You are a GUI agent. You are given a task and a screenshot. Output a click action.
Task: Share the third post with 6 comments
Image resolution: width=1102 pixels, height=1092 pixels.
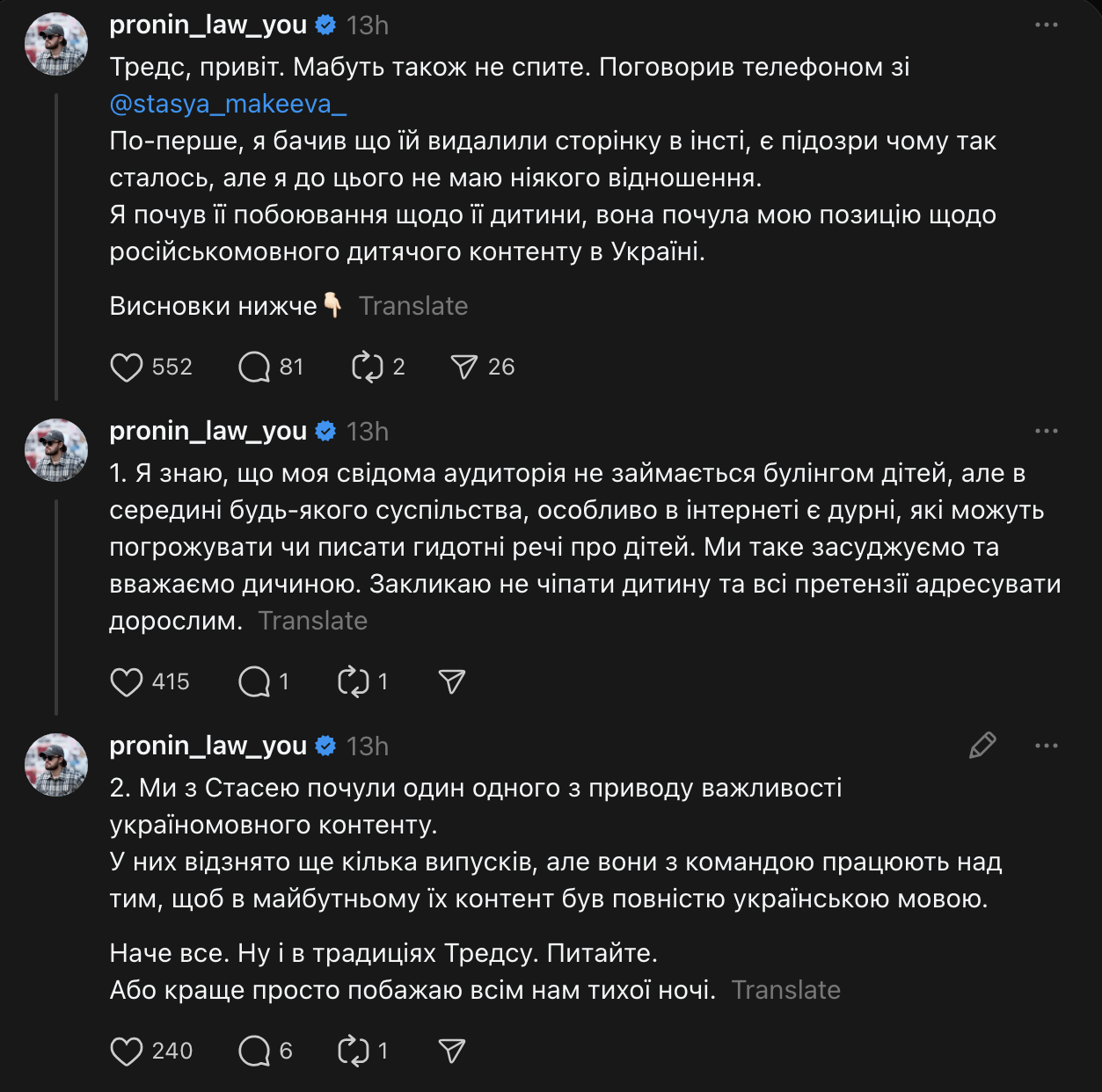(x=451, y=1051)
